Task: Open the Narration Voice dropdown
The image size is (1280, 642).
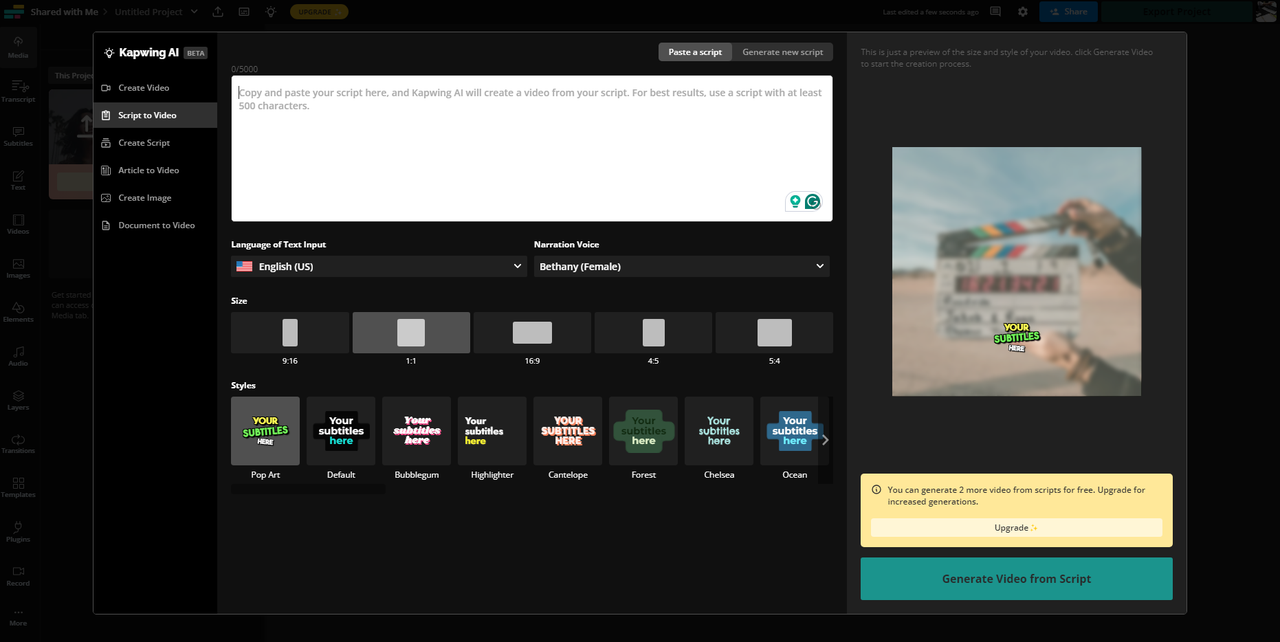Action: click(682, 266)
